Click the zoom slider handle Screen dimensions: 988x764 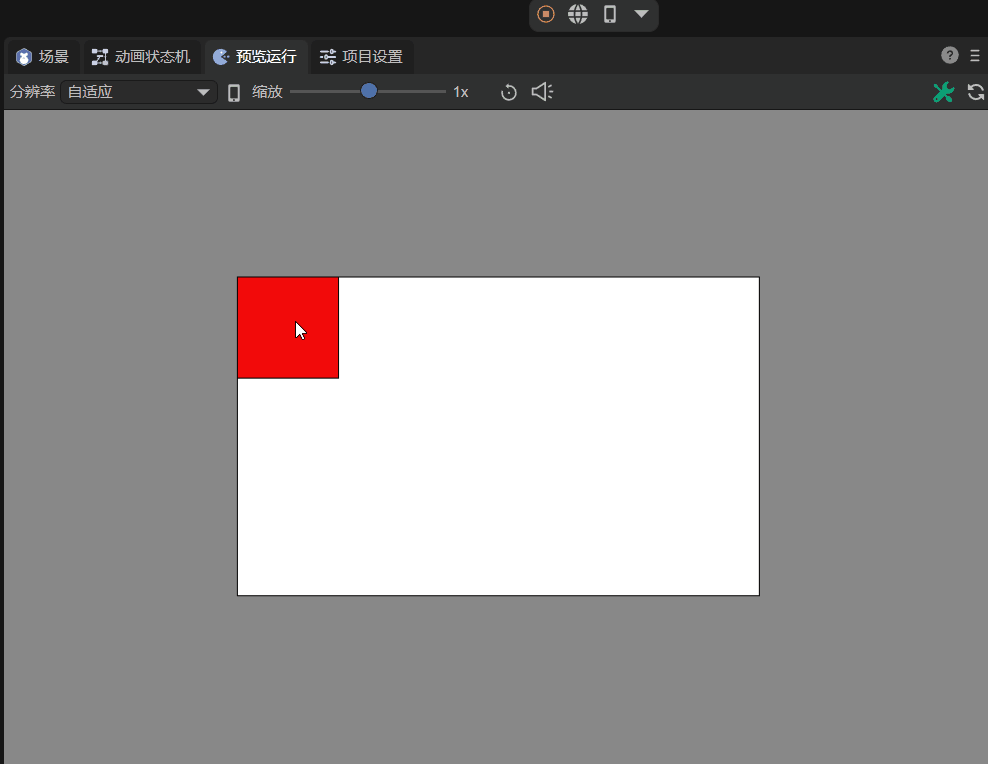click(x=369, y=91)
